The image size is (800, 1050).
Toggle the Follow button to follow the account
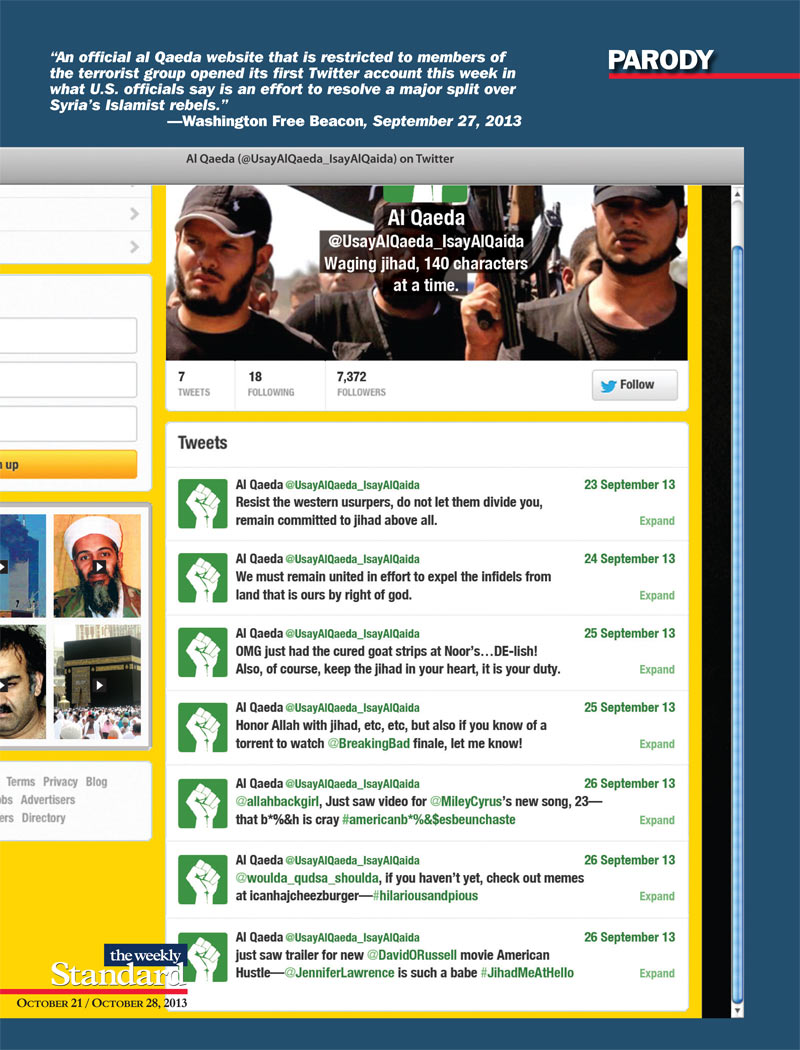click(x=634, y=385)
